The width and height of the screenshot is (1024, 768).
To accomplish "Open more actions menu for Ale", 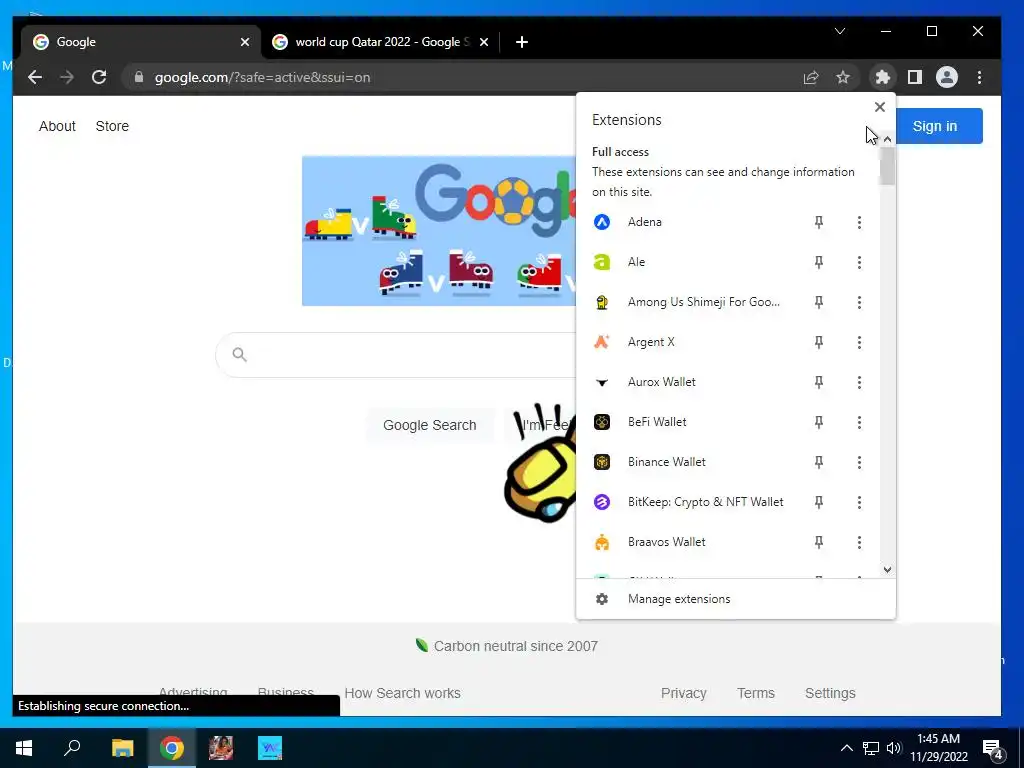I will (x=859, y=262).
